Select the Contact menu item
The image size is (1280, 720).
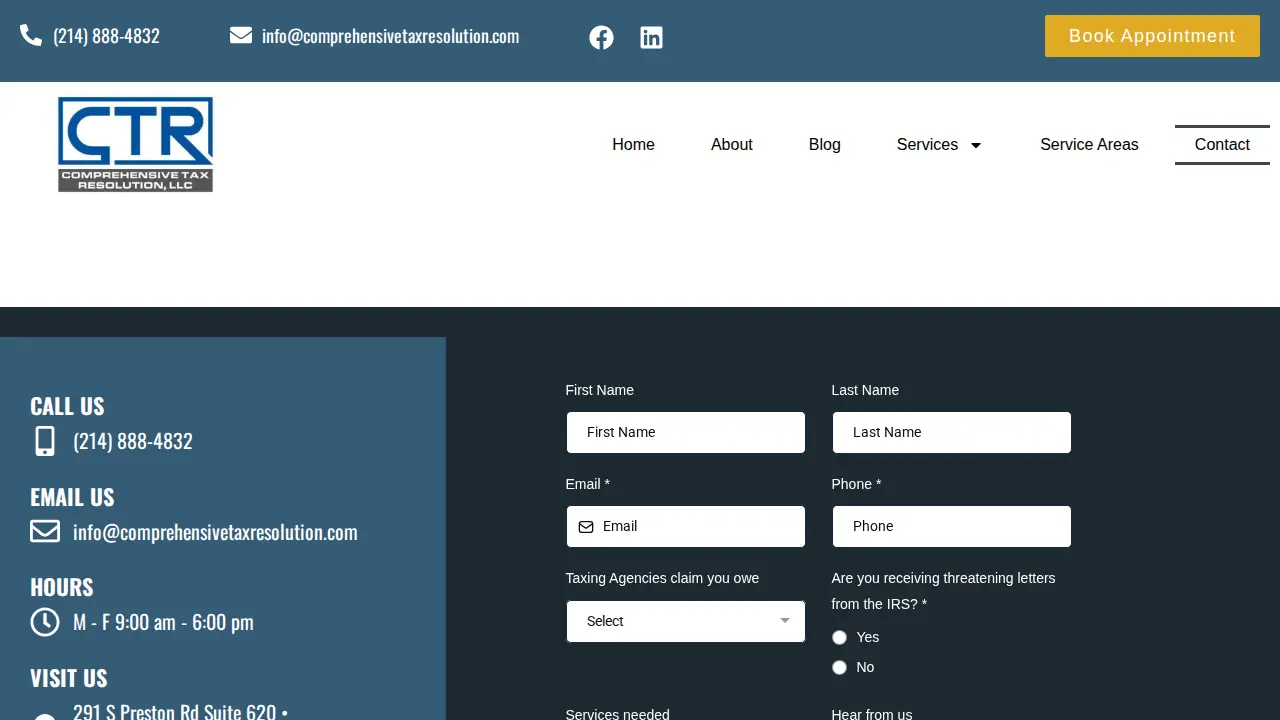[x=1222, y=145]
